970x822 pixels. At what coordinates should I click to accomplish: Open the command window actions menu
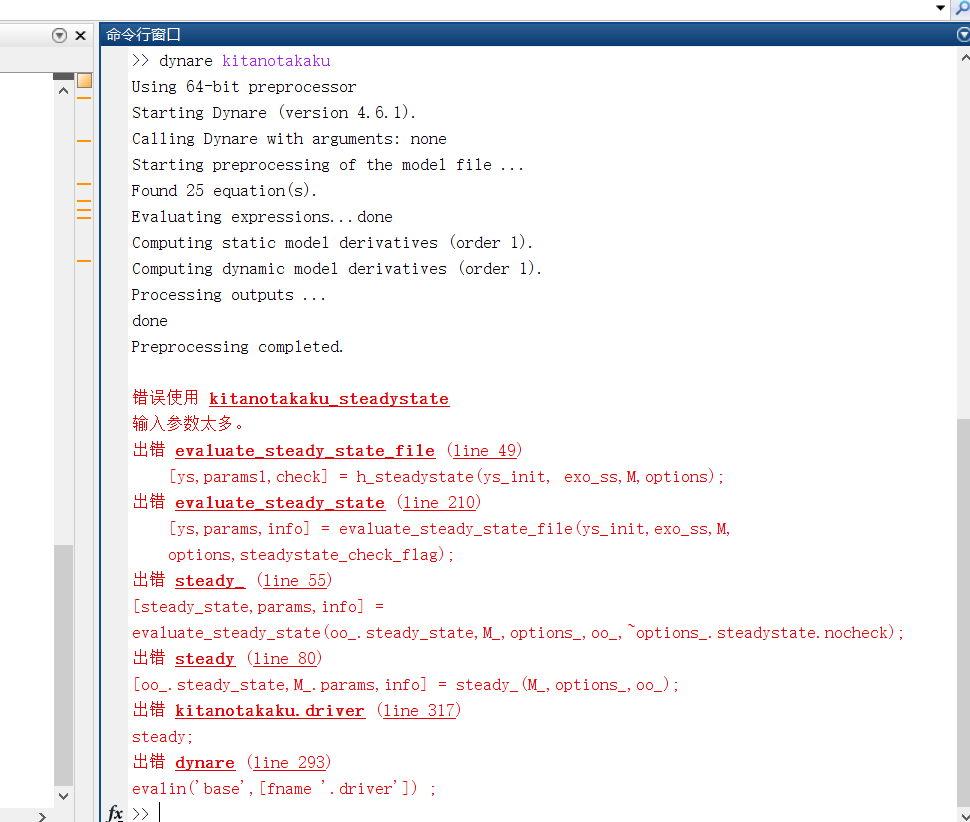pos(963,34)
